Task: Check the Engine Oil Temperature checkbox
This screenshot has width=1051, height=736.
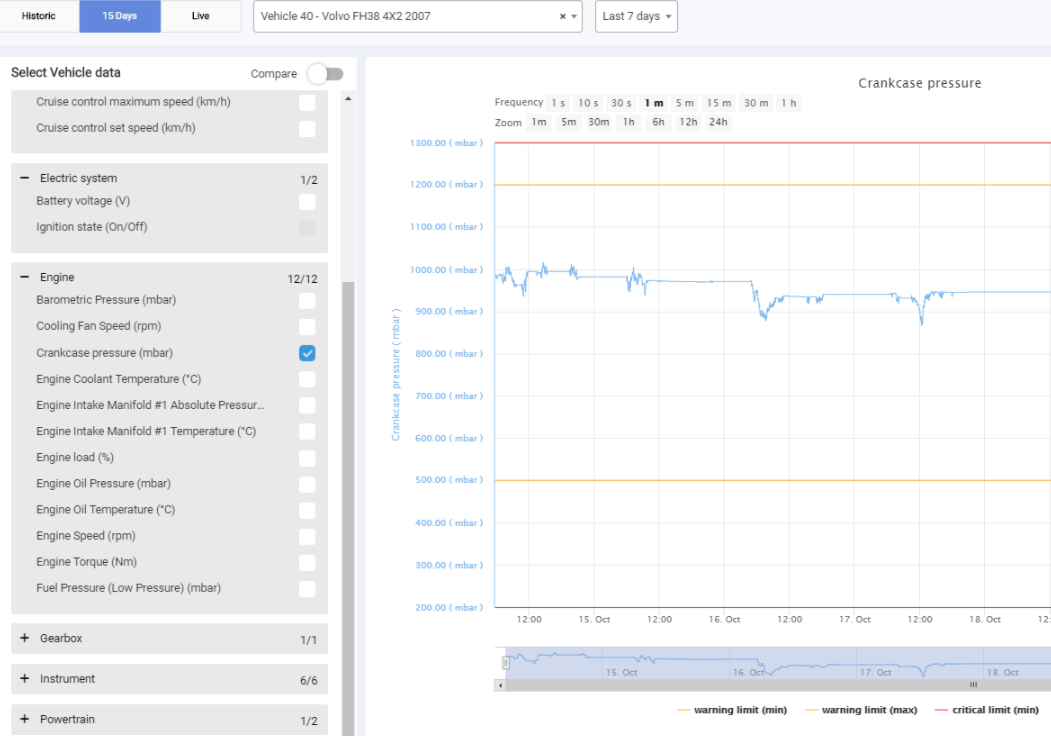Action: tap(307, 511)
